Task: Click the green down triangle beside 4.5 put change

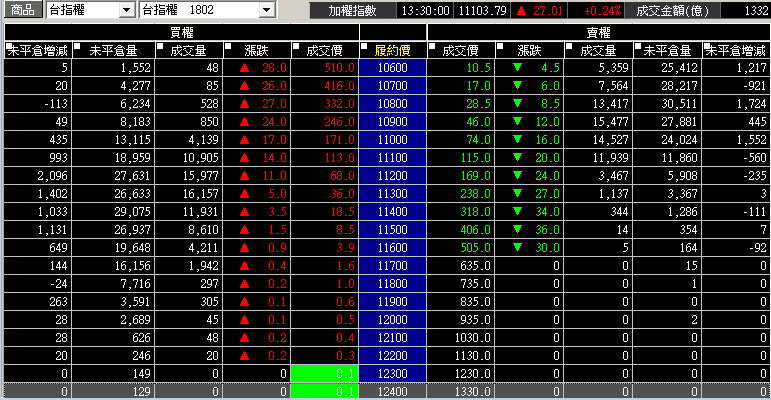Action: (x=517, y=67)
